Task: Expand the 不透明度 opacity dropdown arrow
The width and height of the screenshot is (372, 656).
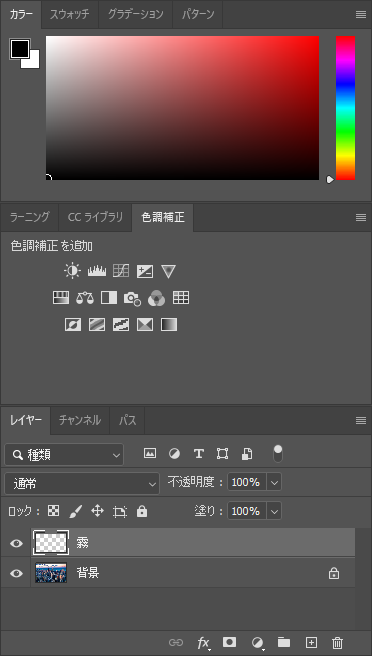Action: [274, 482]
